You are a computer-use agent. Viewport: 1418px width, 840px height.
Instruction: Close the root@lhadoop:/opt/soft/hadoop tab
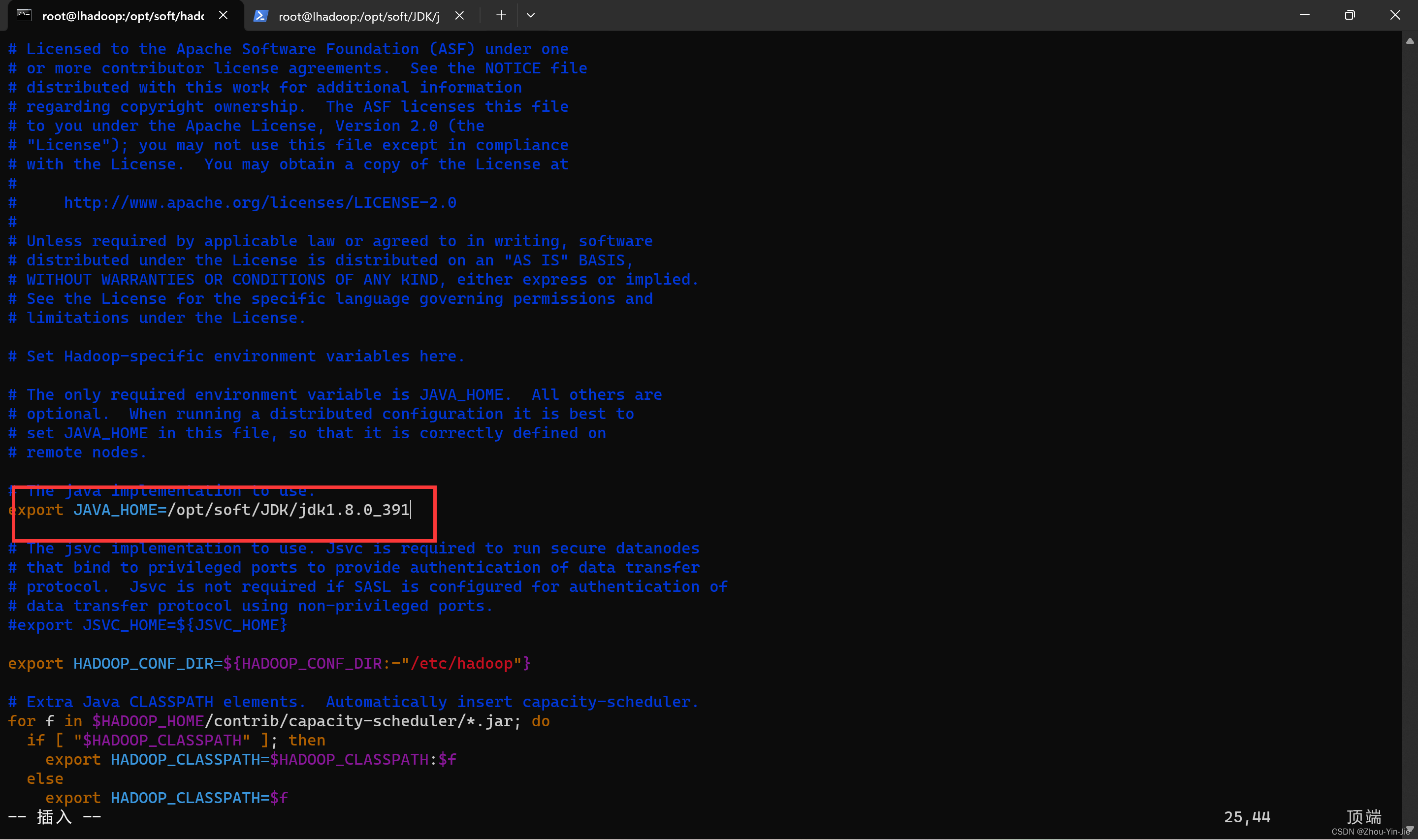(x=224, y=15)
